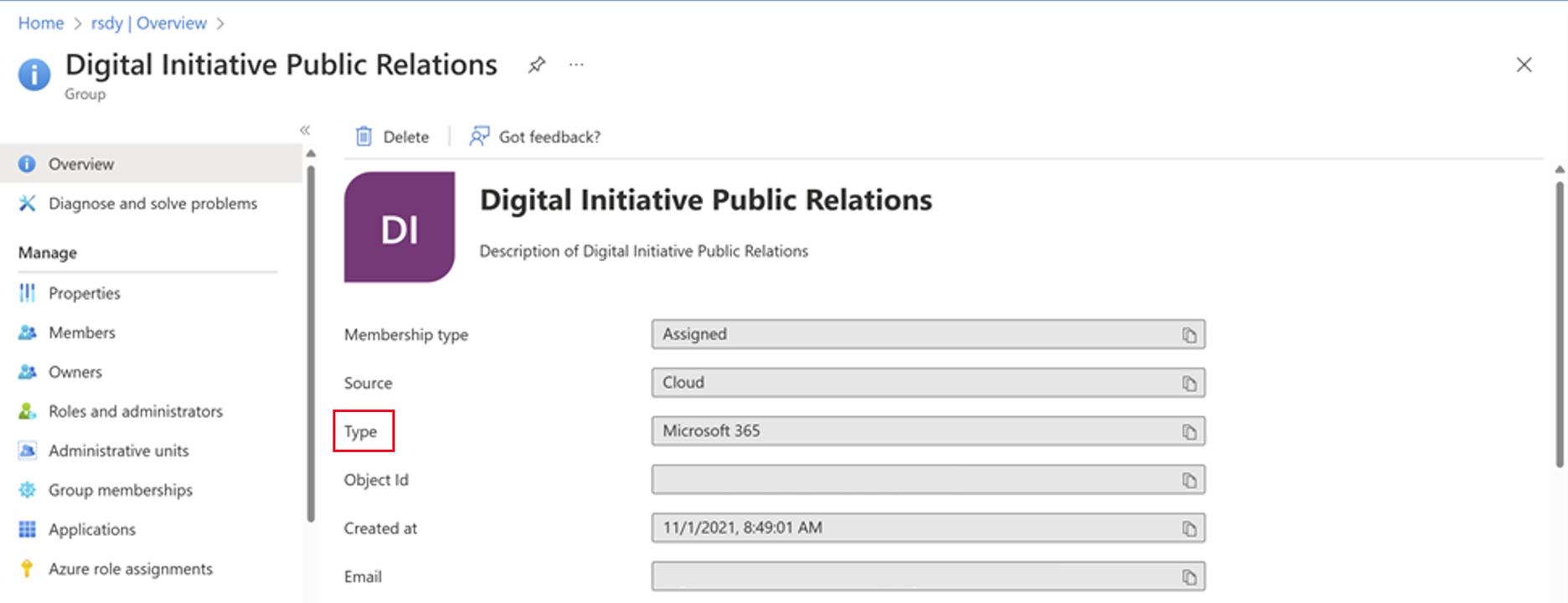The width and height of the screenshot is (1568, 603).
Task: Copy the Membership type value
Action: pos(1189,335)
